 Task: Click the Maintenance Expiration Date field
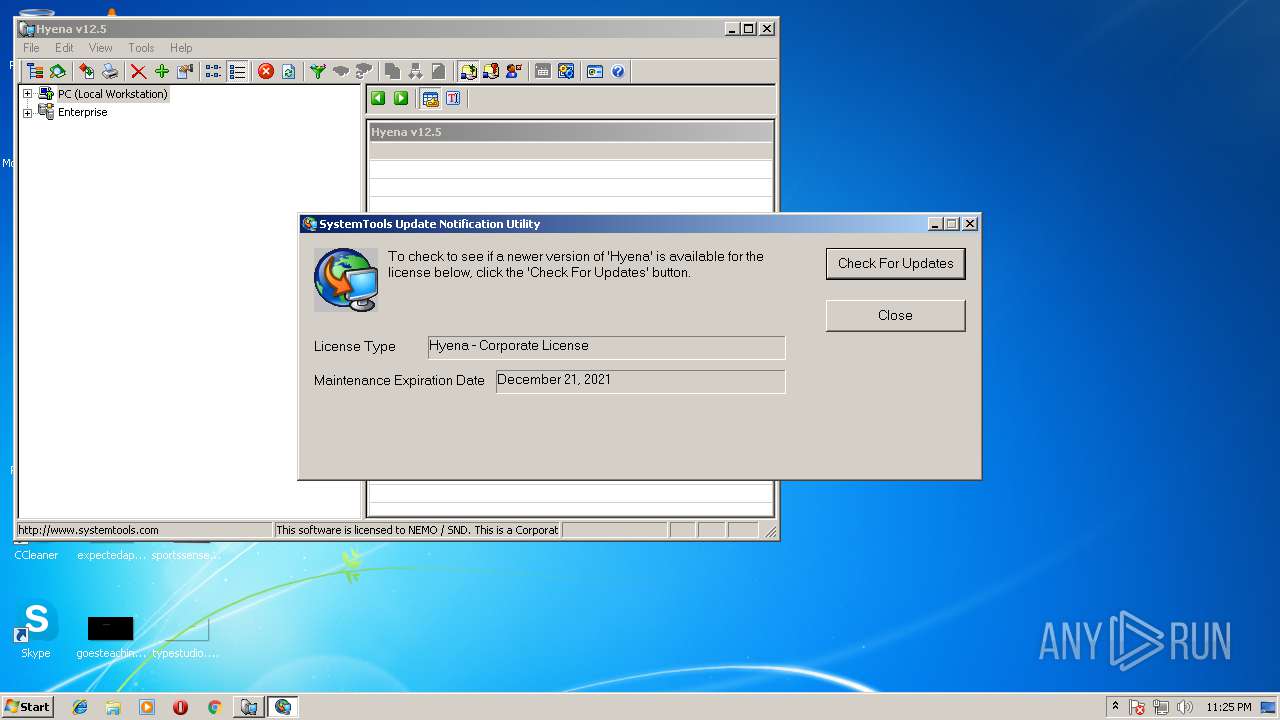pos(641,381)
